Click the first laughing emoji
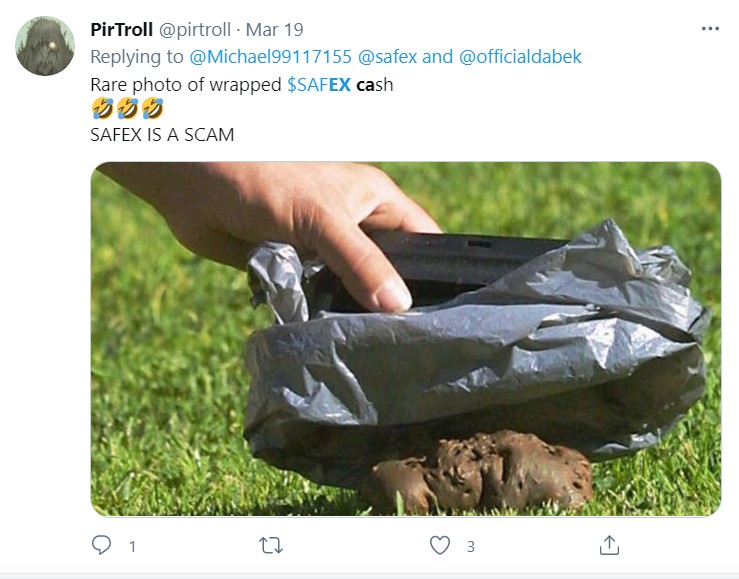 pos(102,109)
